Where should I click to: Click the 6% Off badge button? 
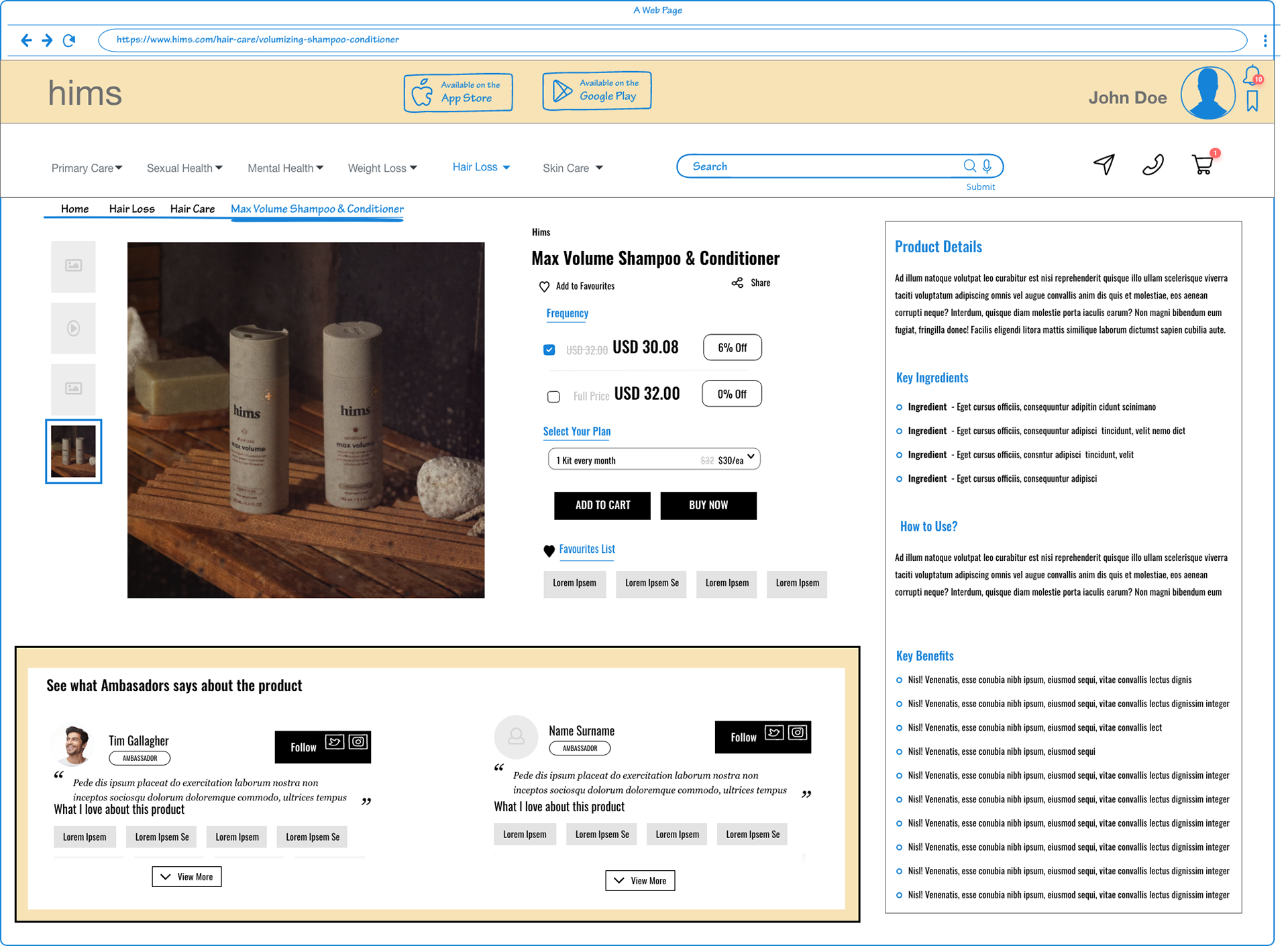coord(732,348)
